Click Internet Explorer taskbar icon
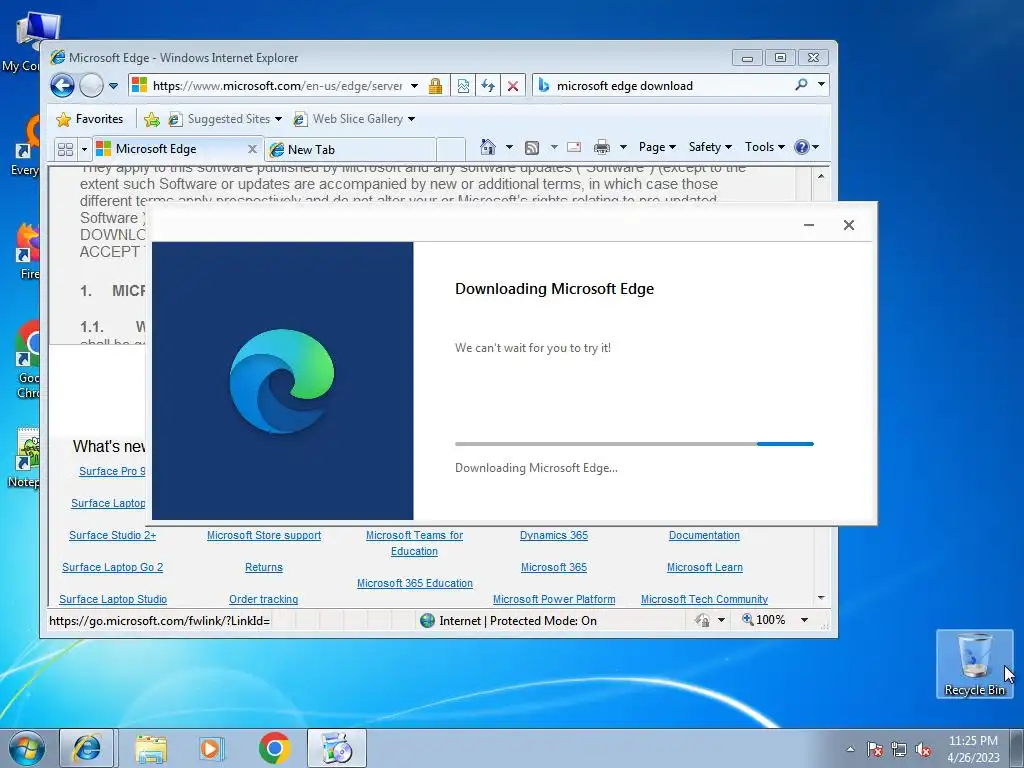Screen dimensions: 1024x768 (x=86, y=748)
